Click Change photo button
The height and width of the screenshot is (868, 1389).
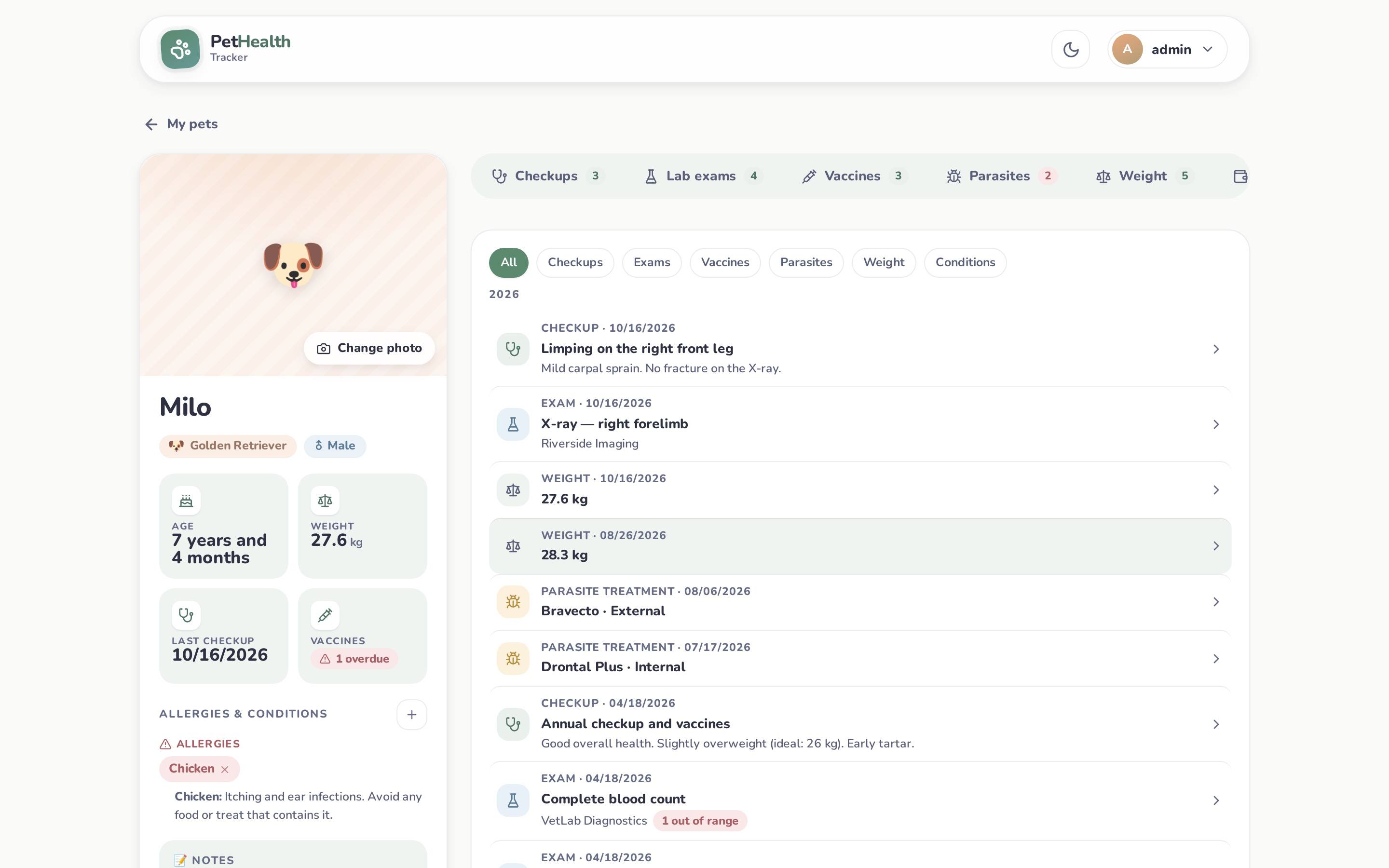coord(369,348)
